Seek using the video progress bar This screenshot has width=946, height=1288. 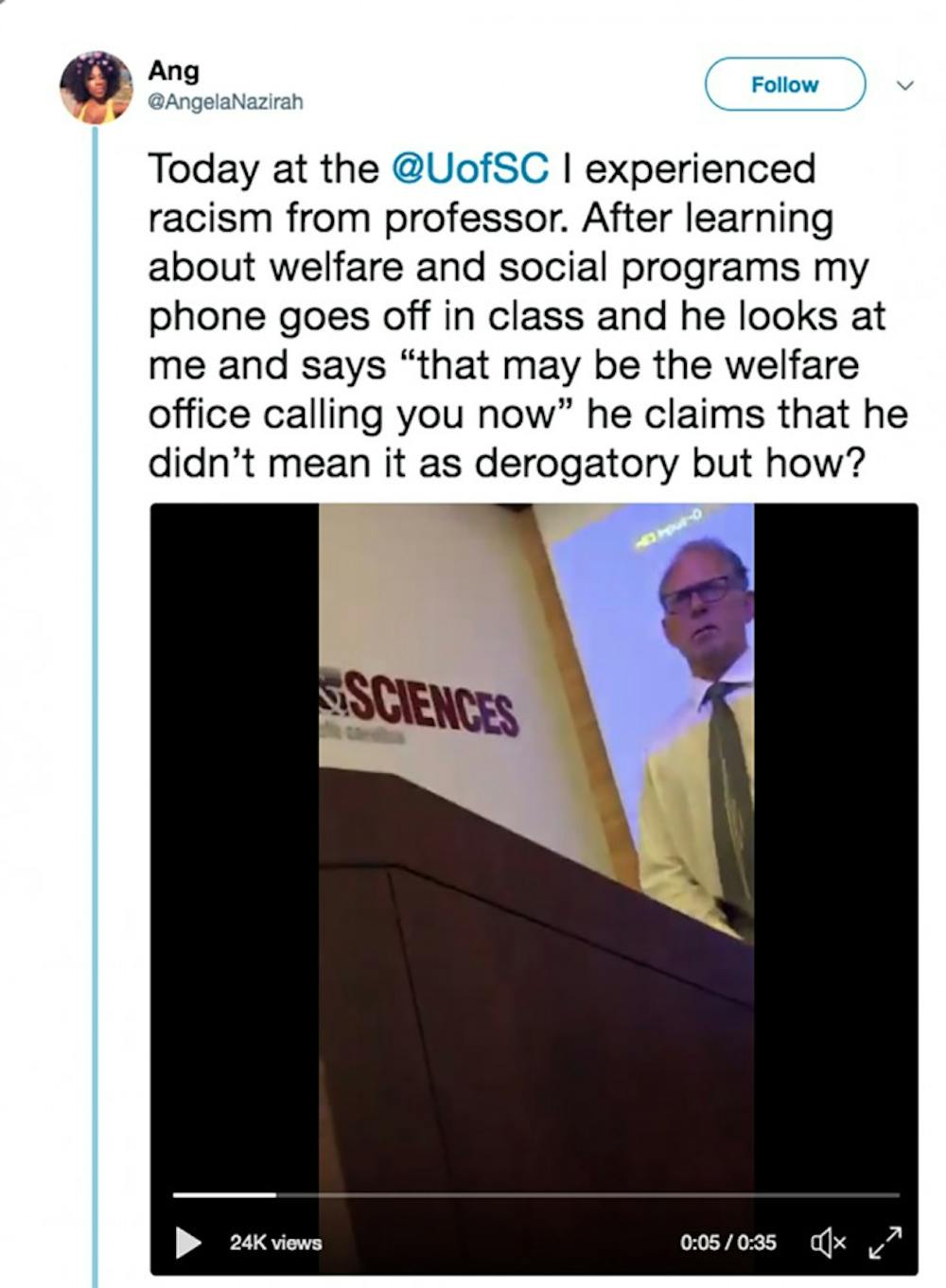pos(568,1195)
